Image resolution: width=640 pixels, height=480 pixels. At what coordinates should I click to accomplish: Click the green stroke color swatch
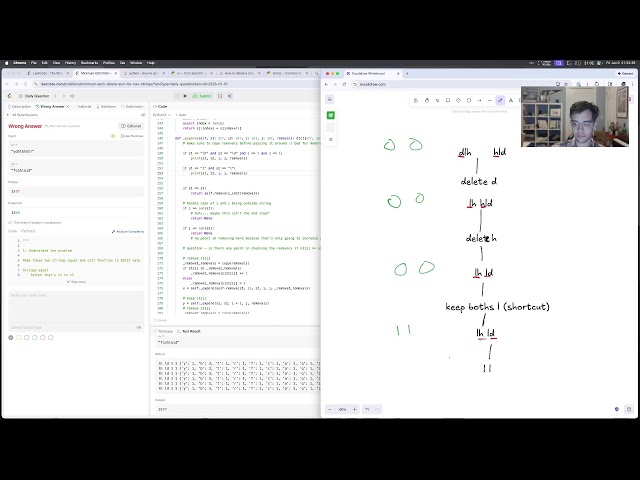tap(331, 115)
